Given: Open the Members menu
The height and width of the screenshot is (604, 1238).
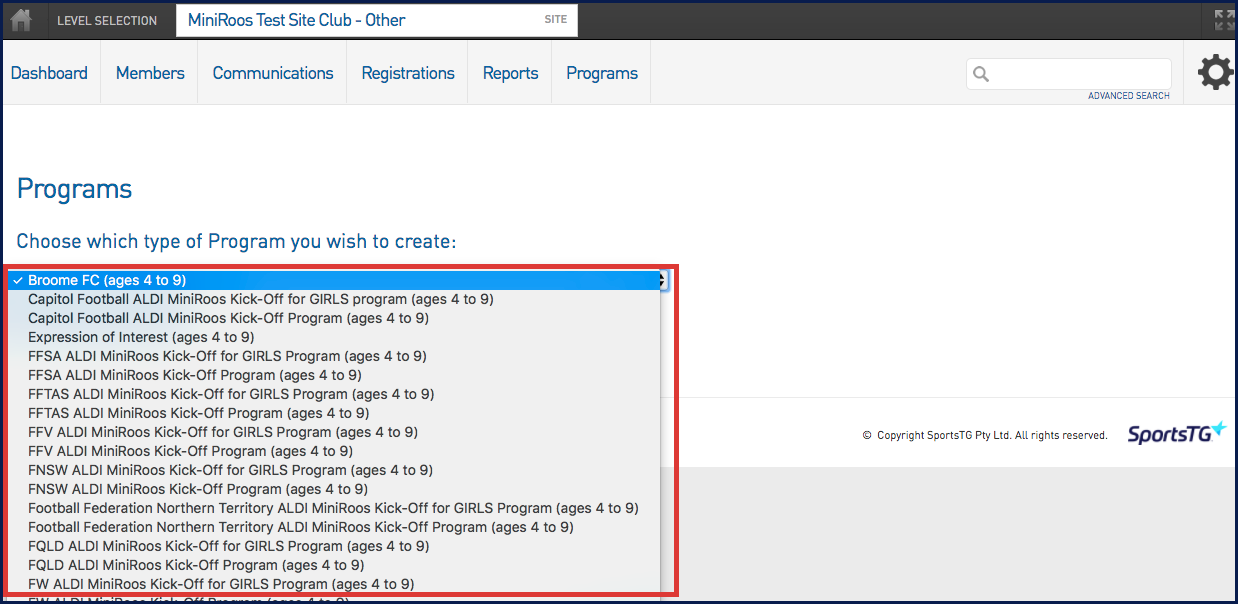Looking at the screenshot, I should click(x=150, y=73).
